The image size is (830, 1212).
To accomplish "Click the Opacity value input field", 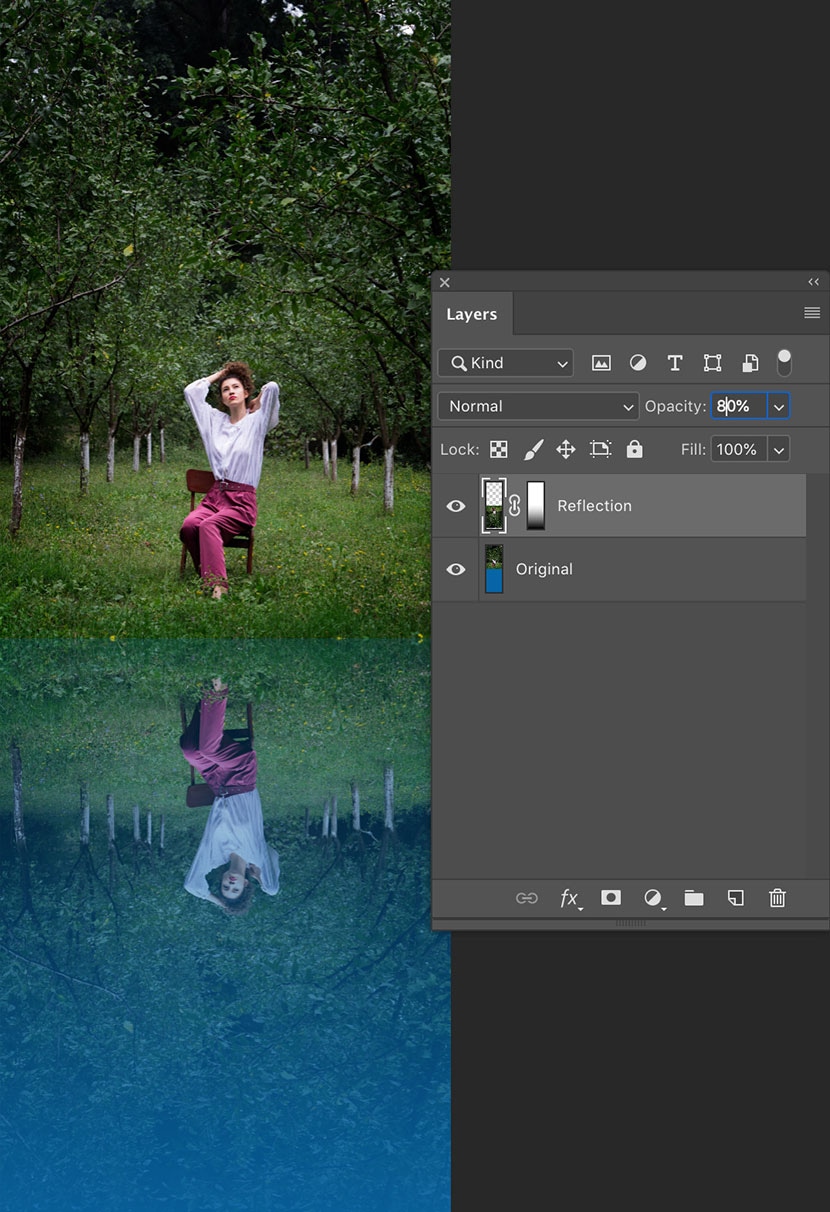I will pos(738,406).
